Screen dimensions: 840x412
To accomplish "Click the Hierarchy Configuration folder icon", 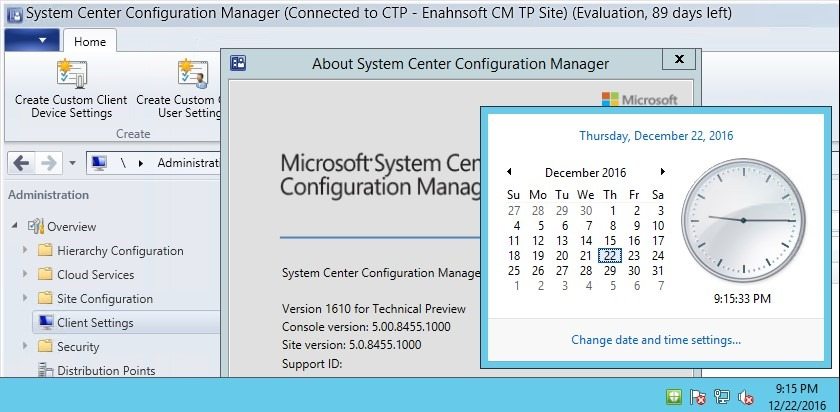I will (x=46, y=250).
